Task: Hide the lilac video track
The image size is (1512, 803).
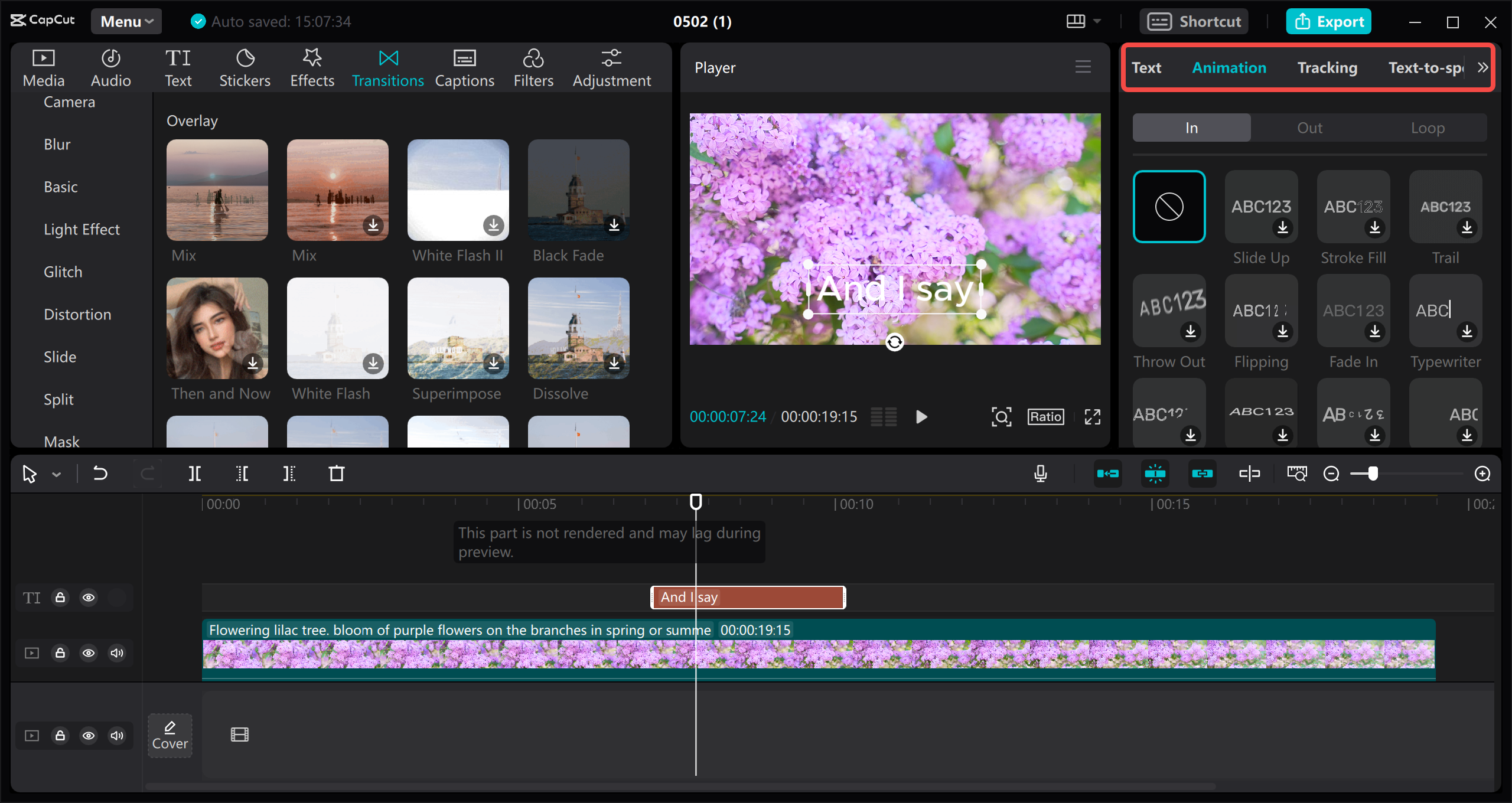Action: [x=89, y=653]
